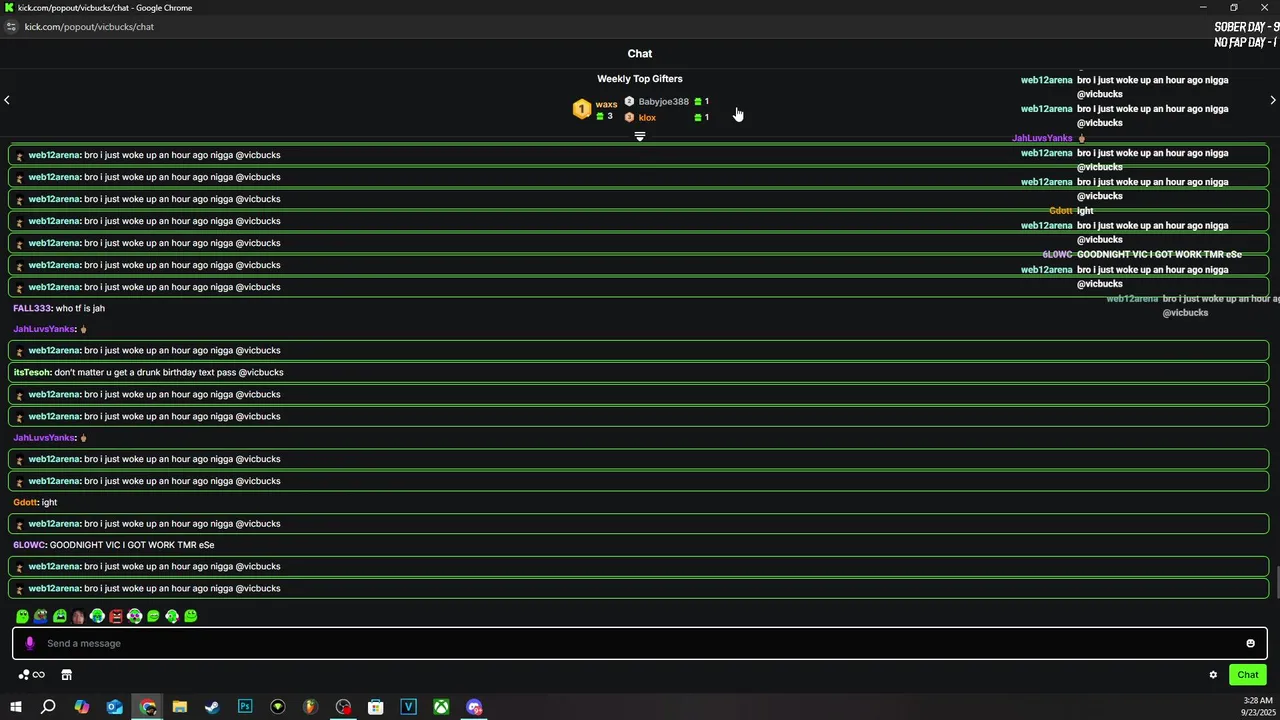Image resolution: width=1280 pixels, height=720 pixels.
Task: Click message "don't matter u get a drunk birthday text pass"
Action: (x=145, y=372)
